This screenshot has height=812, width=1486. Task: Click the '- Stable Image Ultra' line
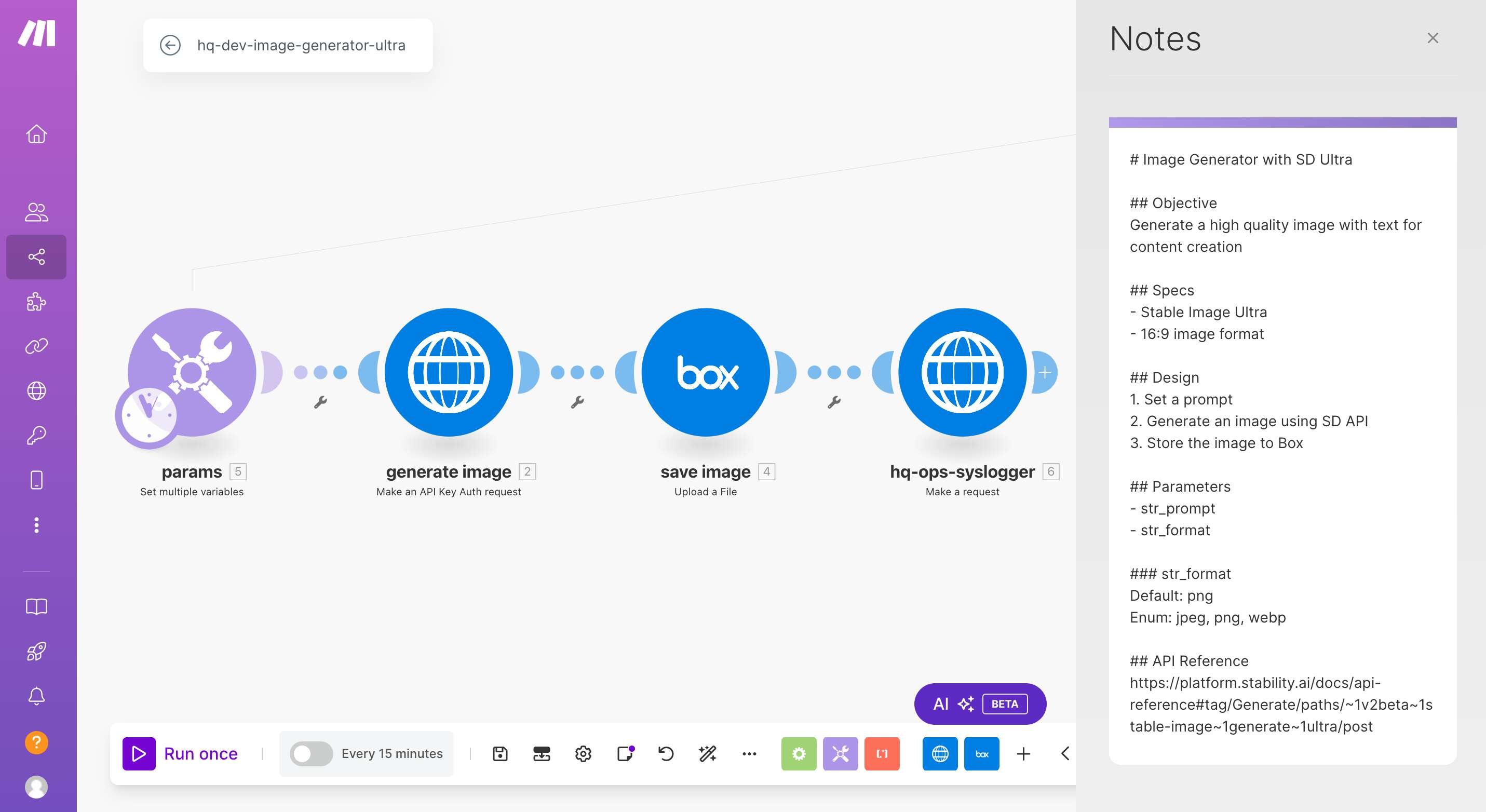point(1198,312)
